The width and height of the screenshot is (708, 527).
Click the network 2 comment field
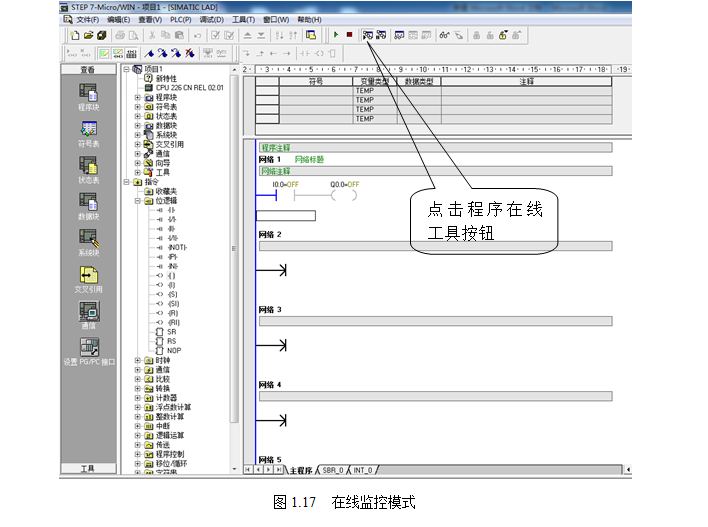tap(435, 246)
